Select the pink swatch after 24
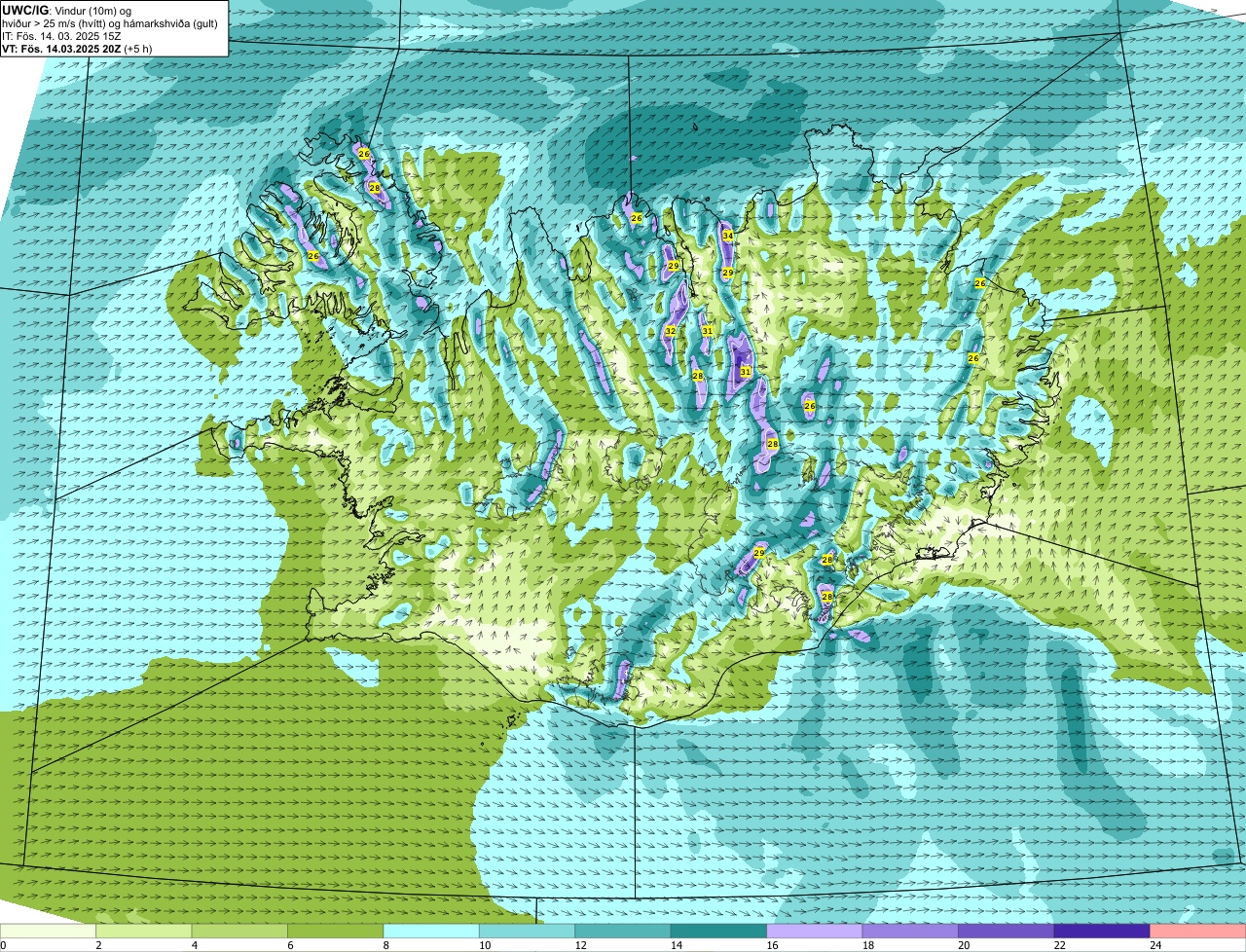The width and height of the screenshot is (1246, 952). pyautogui.click(x=1198, y=932)
